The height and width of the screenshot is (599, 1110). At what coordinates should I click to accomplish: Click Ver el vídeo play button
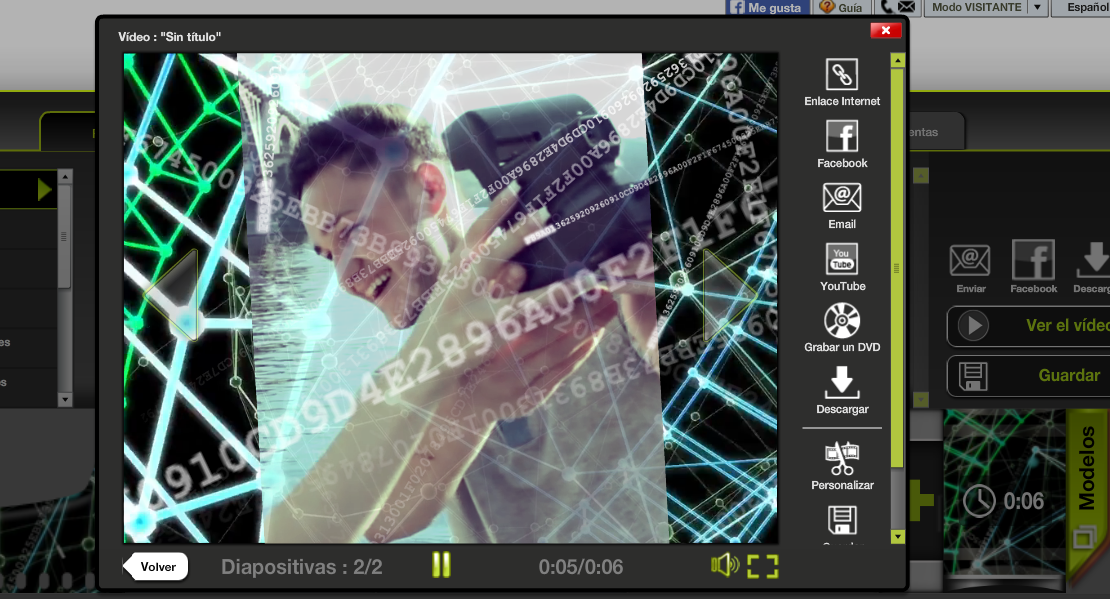(x=973, y=326)
